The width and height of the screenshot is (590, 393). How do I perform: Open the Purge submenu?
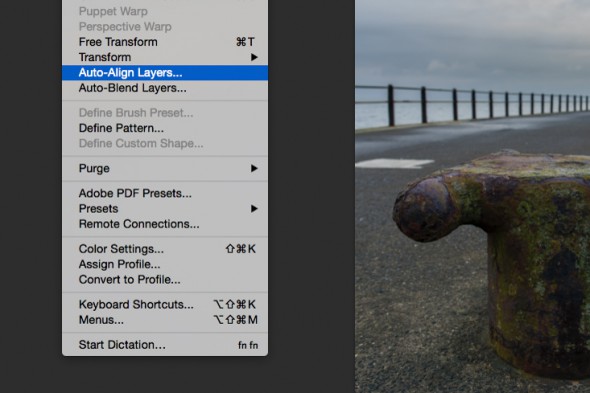(x=165, y=168)
